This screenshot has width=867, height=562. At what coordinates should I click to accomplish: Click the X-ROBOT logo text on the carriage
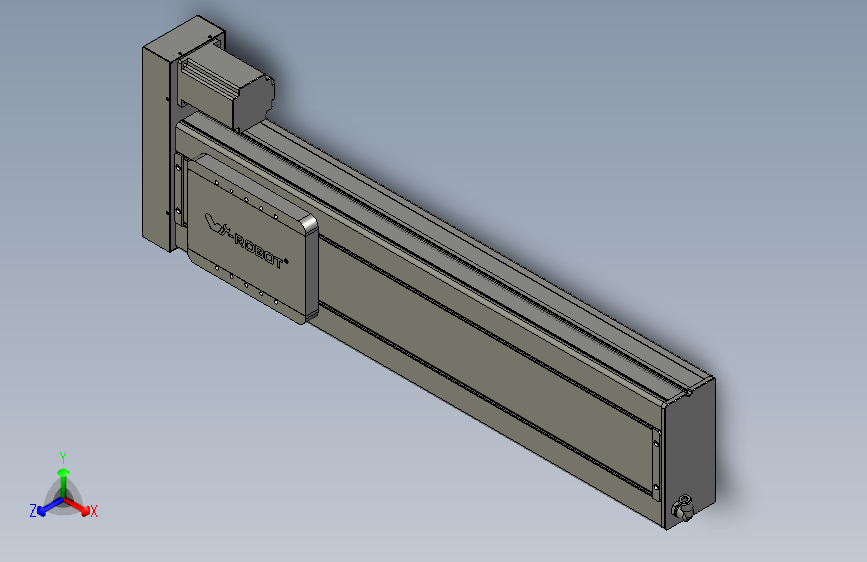247,241
